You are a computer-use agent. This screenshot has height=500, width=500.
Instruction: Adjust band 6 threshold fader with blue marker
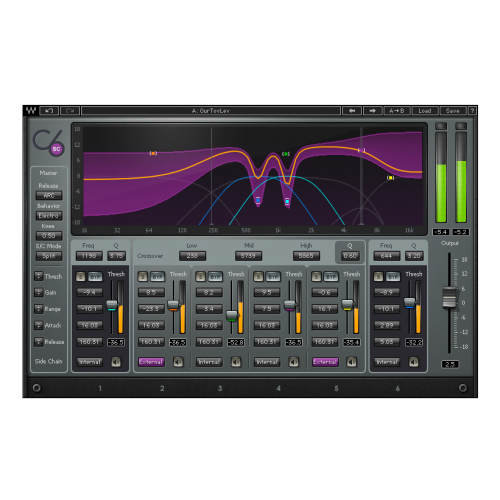[x=409, y=303]
